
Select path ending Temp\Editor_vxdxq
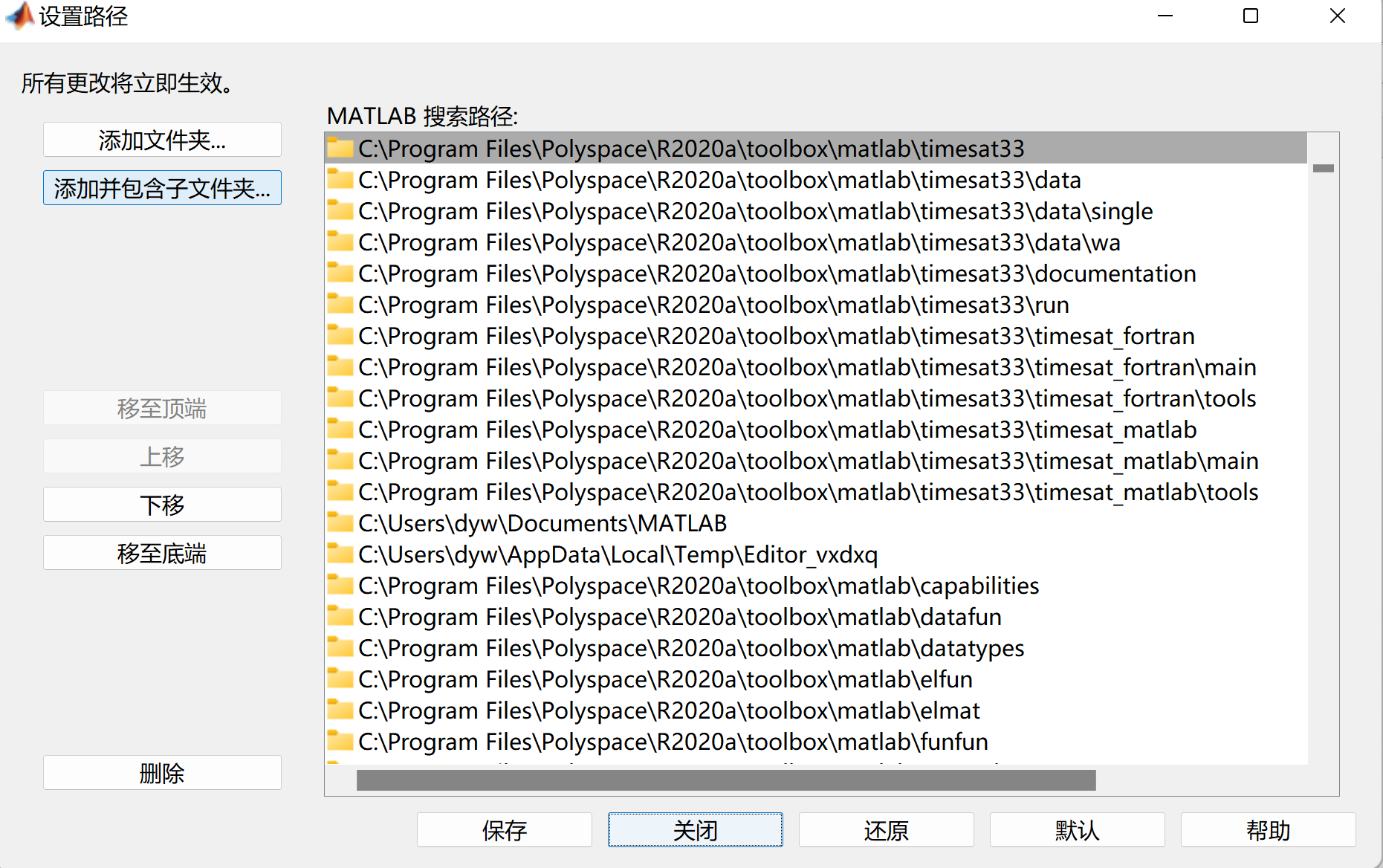[x=618, y=554]
